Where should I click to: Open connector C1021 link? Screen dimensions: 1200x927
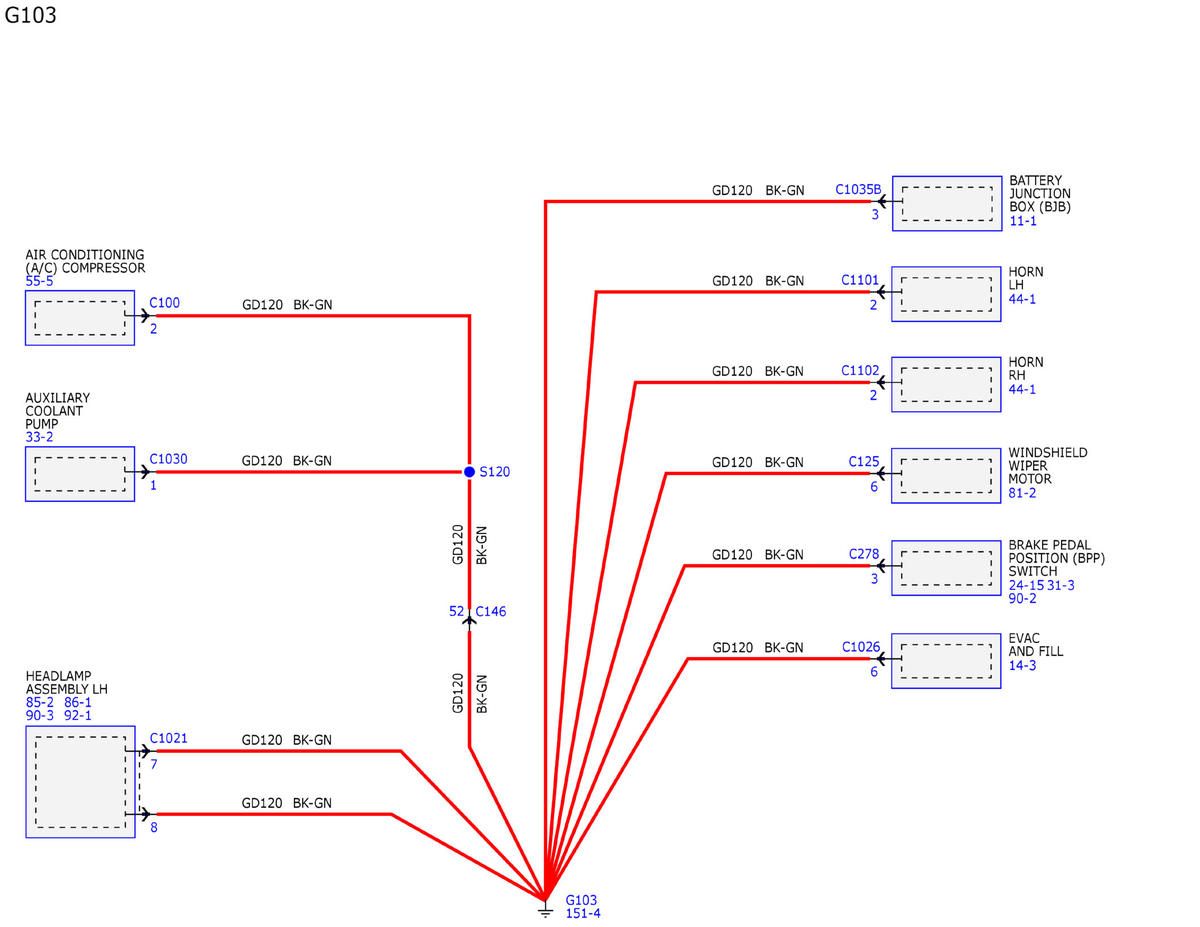(168, 739)
